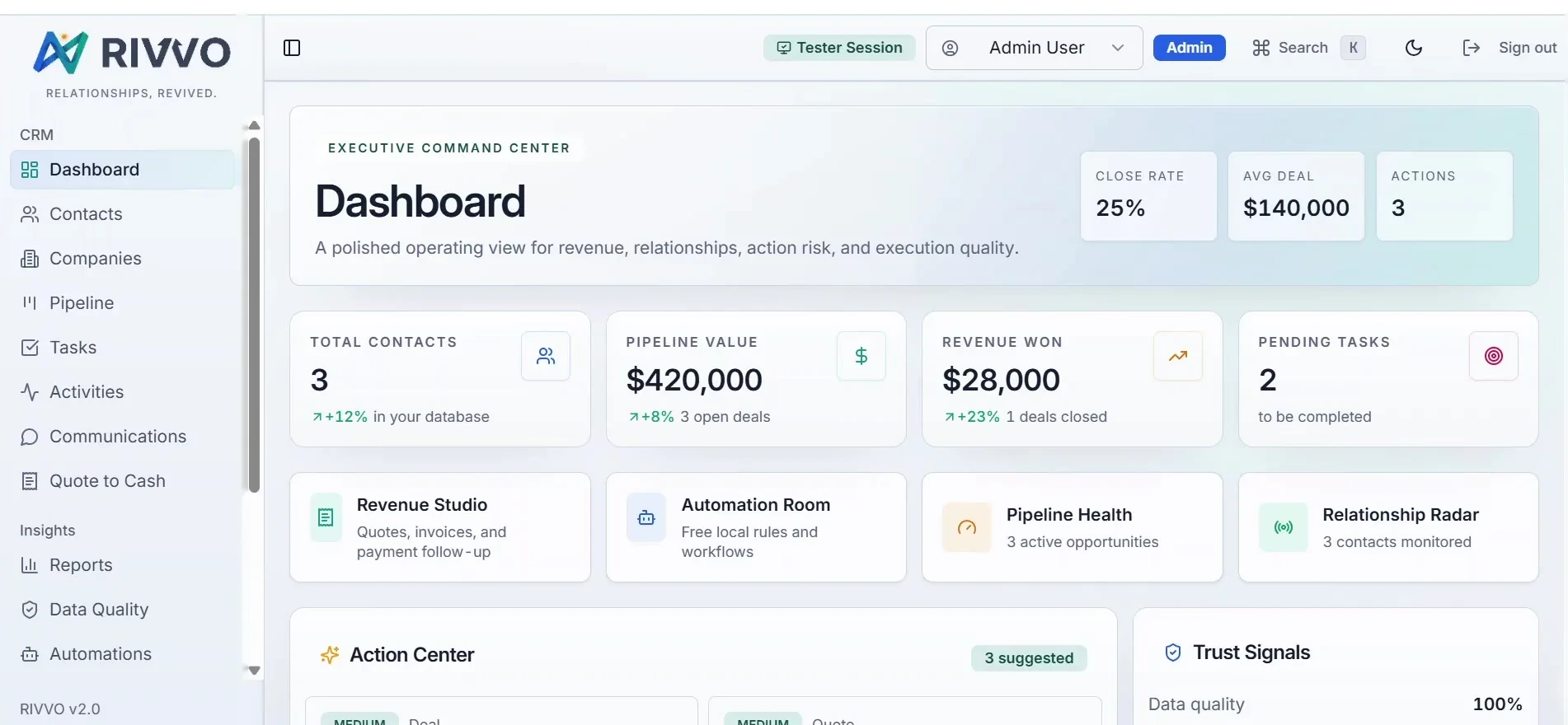The image size is (1568, 725).
Task: Click the Pipeline Value dollar icon
Action: tap(861, 356)
